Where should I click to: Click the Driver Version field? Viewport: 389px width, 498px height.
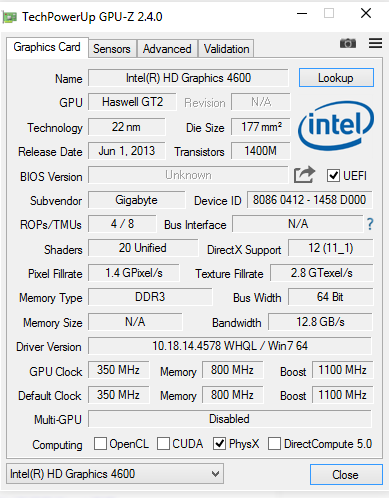[230, 346]
